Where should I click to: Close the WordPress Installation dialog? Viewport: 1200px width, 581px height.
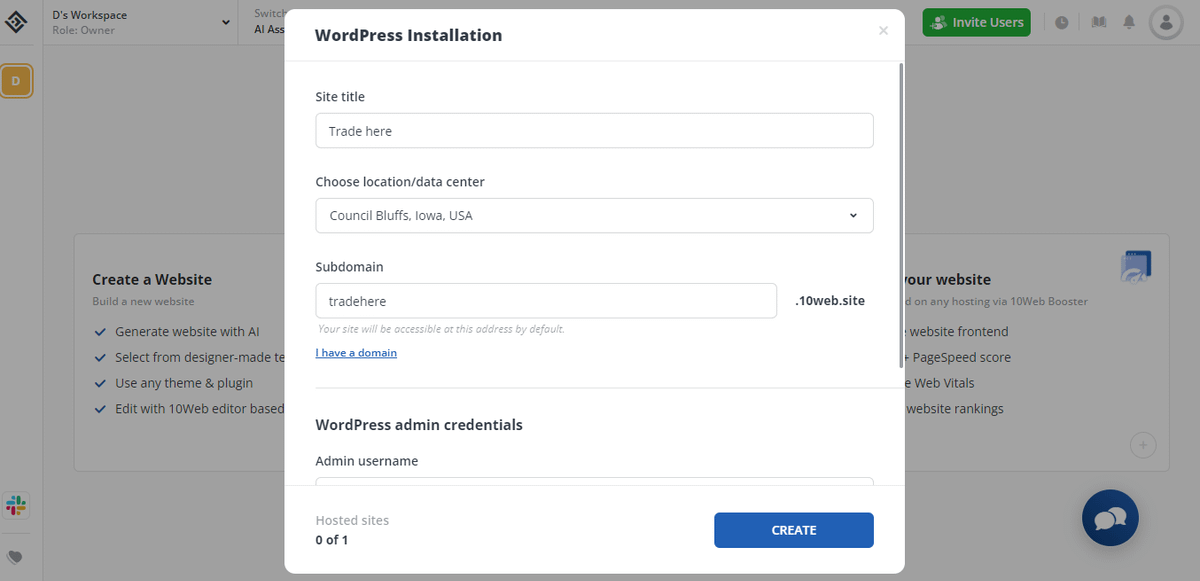click(x=883, y=31)
